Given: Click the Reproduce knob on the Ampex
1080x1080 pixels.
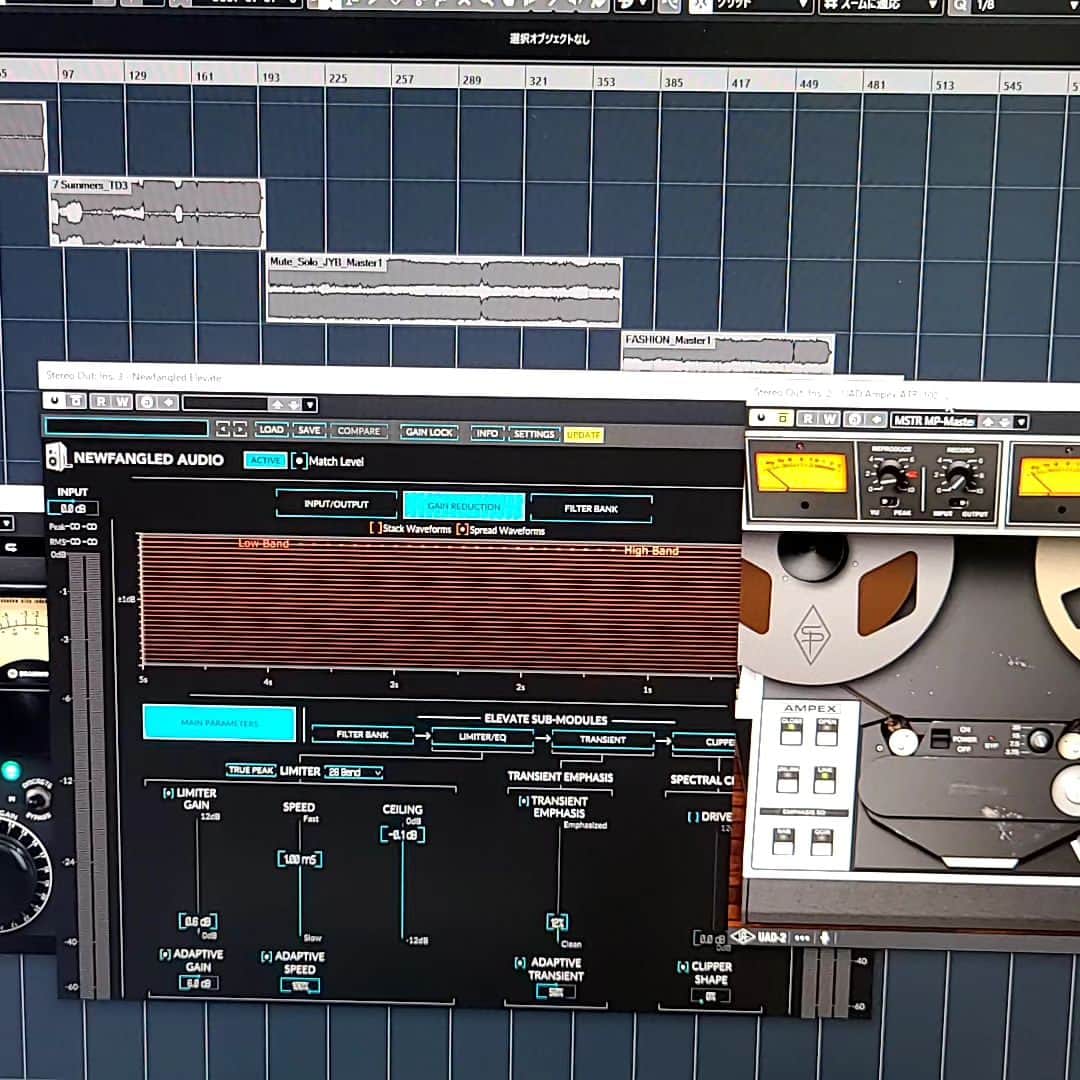Looking at the screenshot, I should (890, 475).
